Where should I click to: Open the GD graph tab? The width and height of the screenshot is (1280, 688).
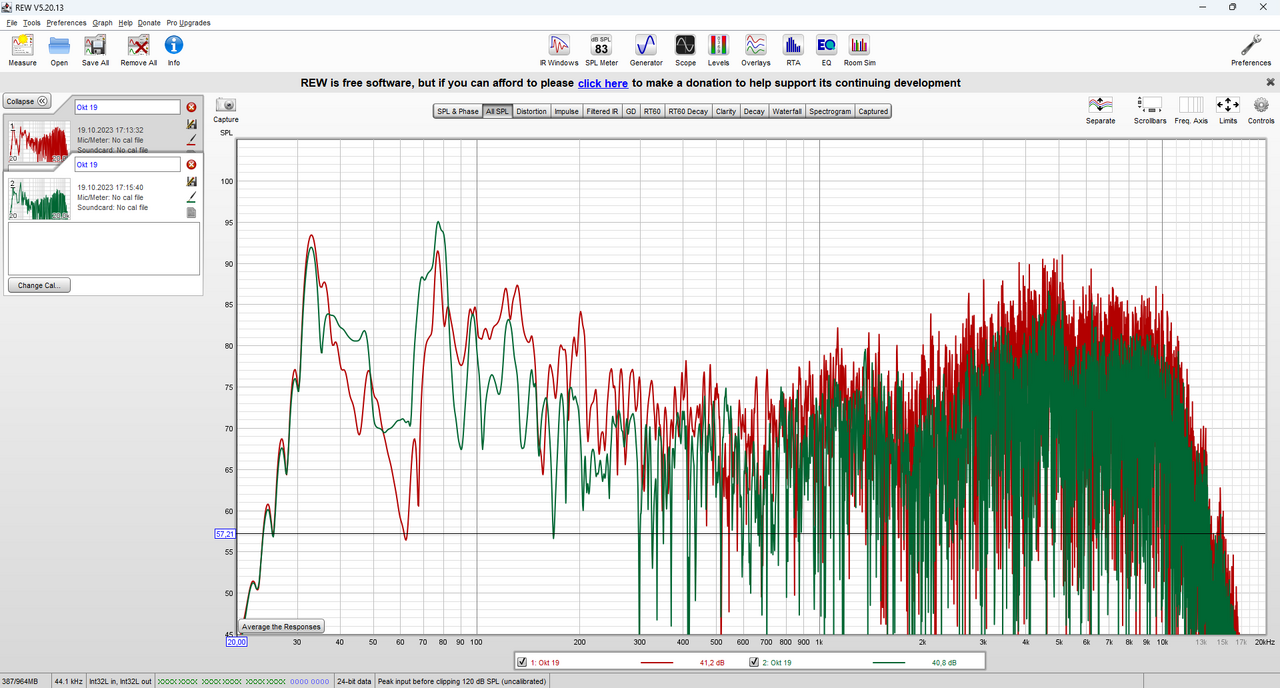click(631, 111)
